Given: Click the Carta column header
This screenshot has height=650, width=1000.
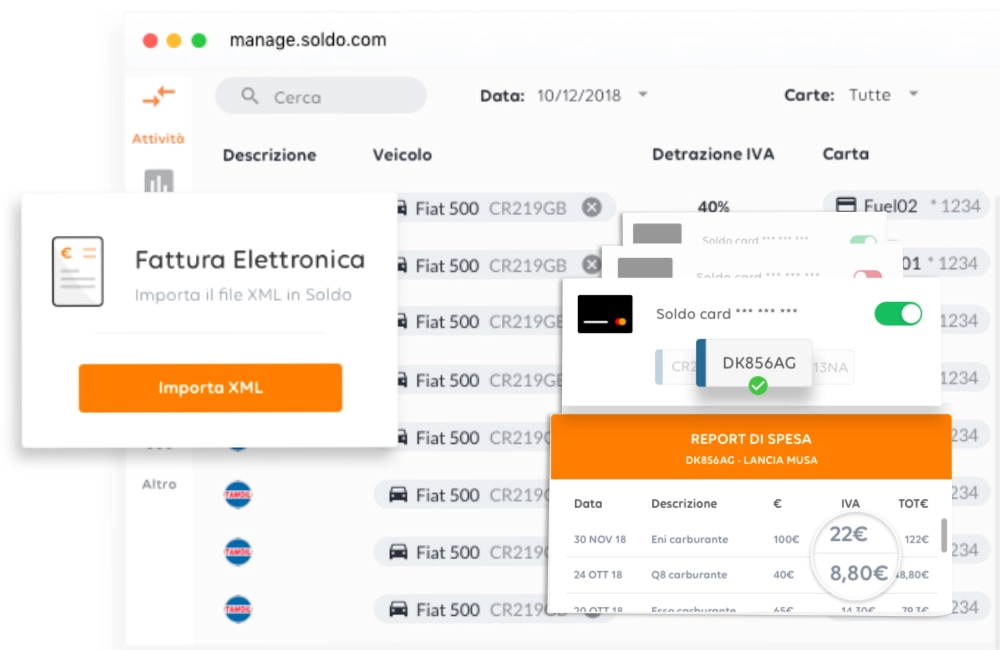Looking at the screenshot, I should (x=846, y=154).
